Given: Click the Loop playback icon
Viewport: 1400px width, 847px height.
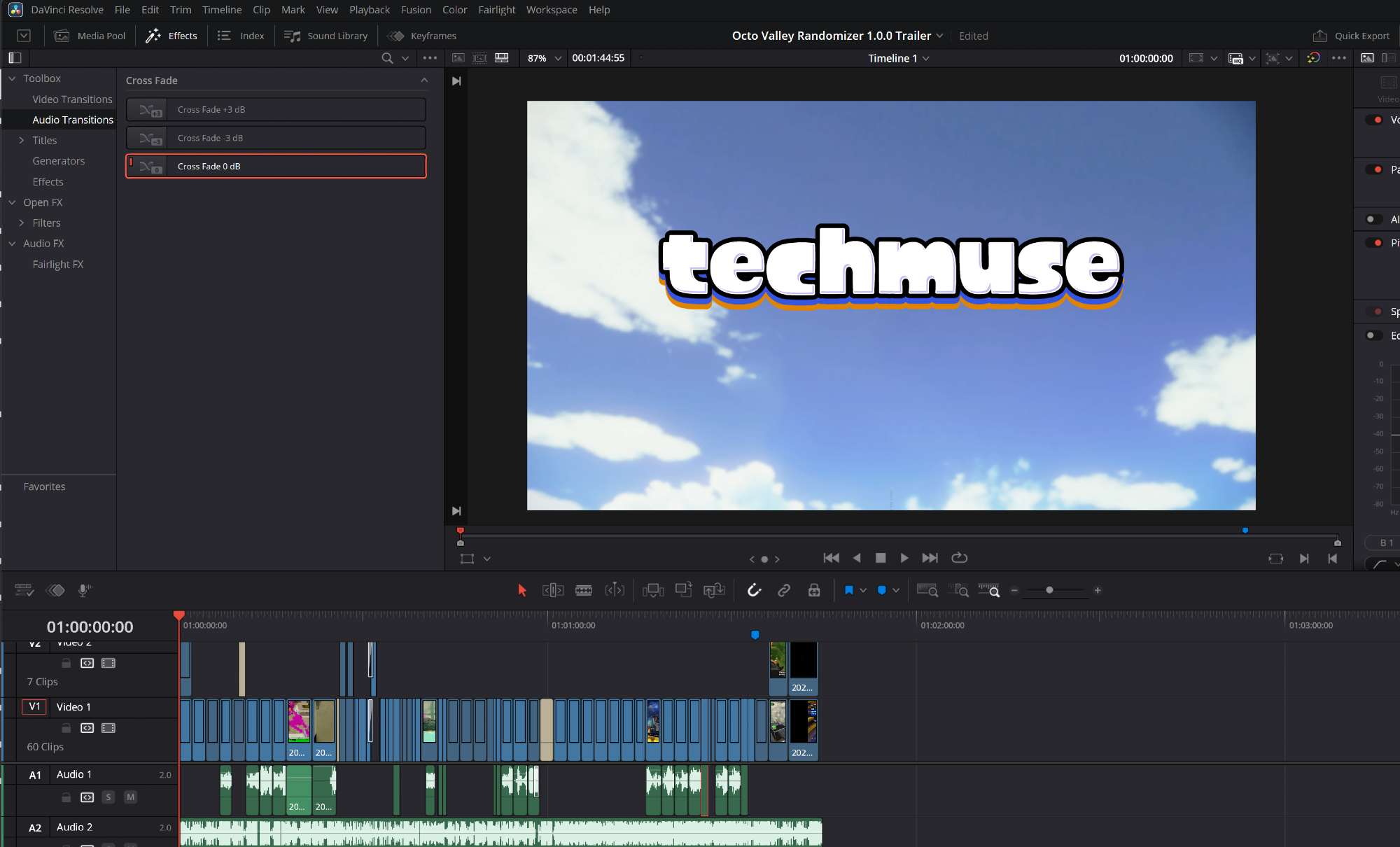Looking at the screenshot, I should point(959,558).
